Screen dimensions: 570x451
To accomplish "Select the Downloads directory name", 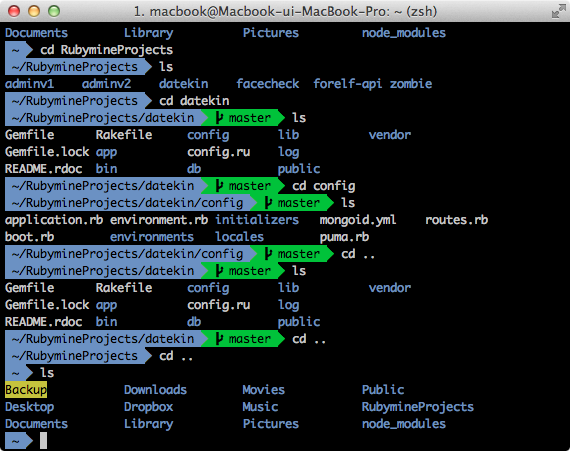I will click(155, 390).
